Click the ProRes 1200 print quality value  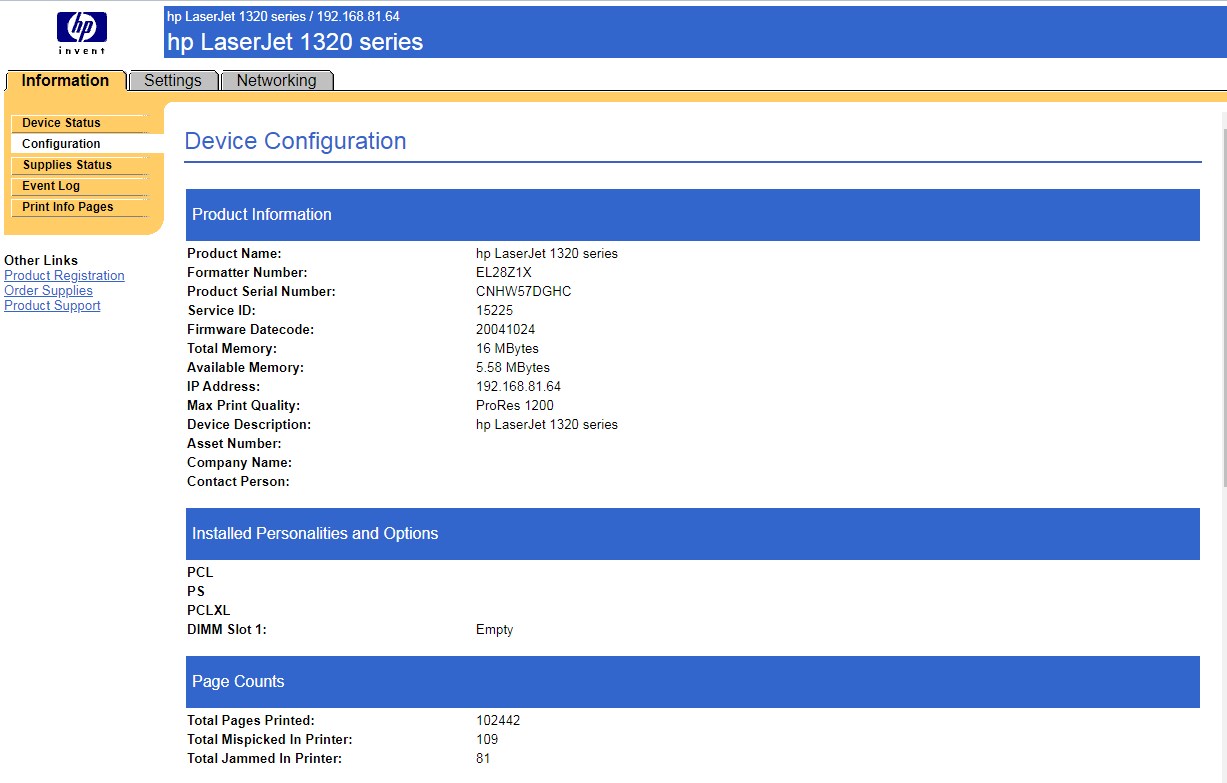[515, 406]
